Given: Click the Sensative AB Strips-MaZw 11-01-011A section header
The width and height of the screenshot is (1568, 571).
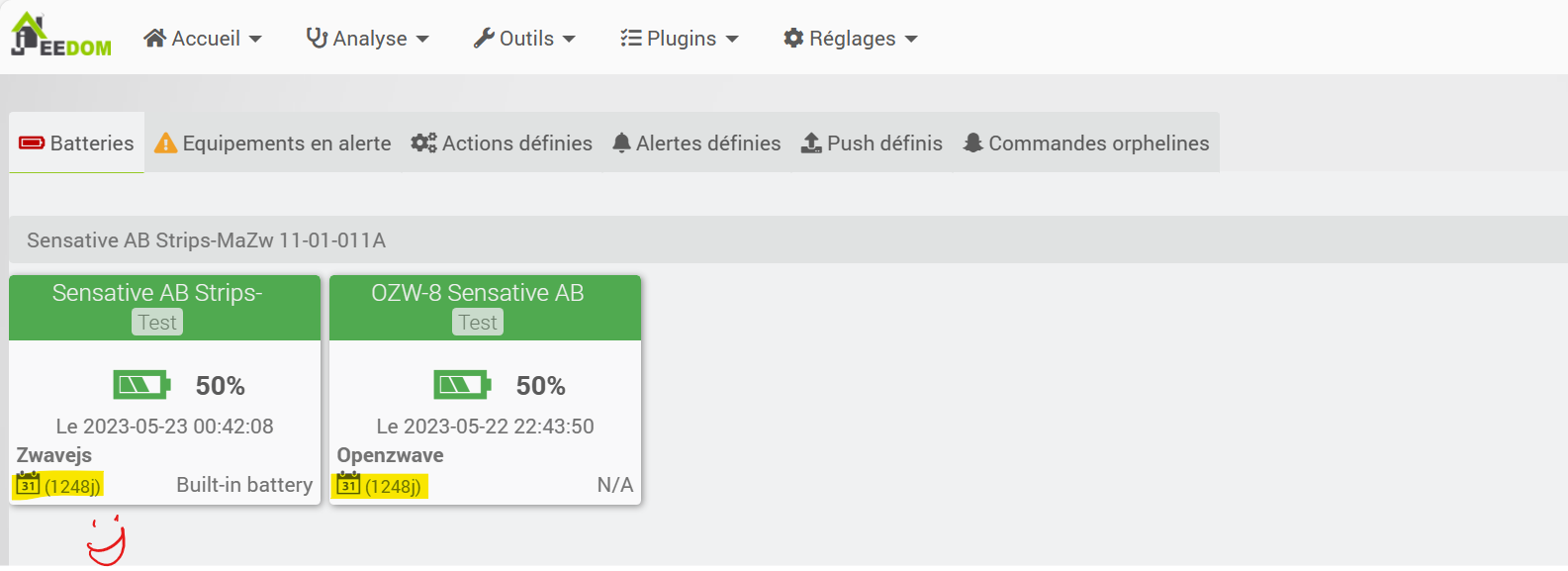Looking at the screenshot, I should click(x=788, y=239).
